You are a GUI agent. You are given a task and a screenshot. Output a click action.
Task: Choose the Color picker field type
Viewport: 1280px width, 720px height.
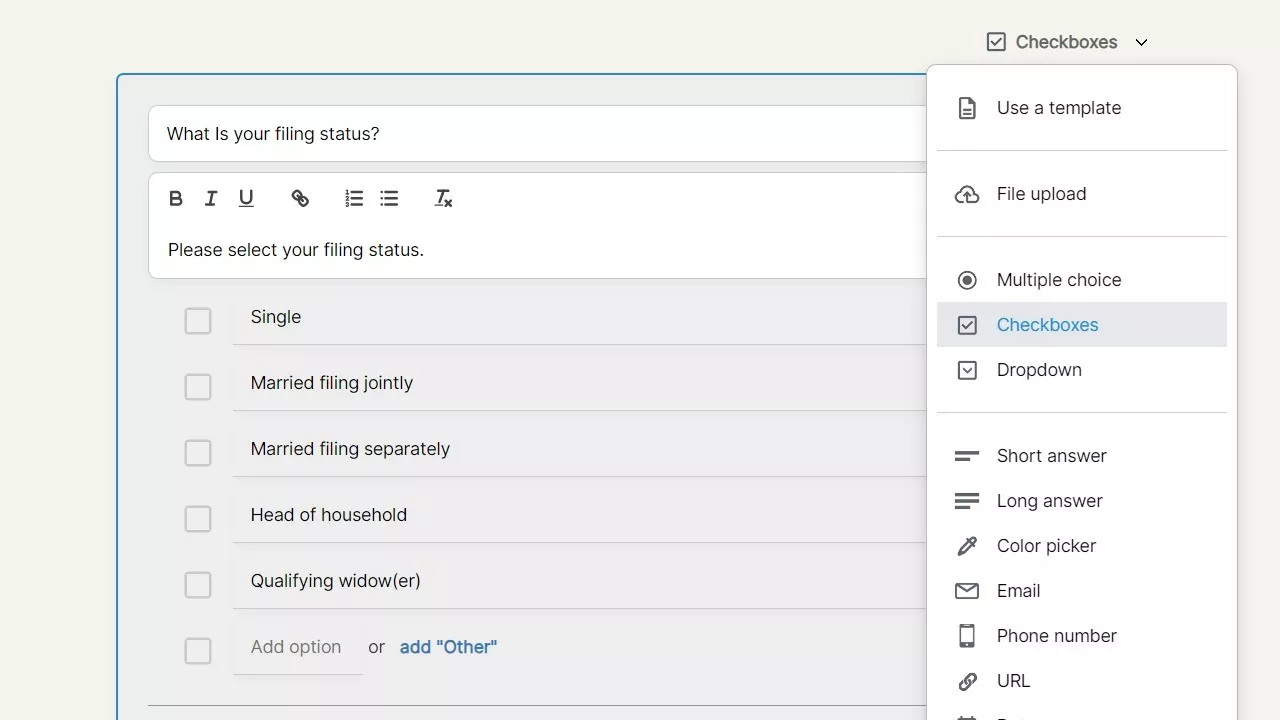click(x=1046, y=546)
